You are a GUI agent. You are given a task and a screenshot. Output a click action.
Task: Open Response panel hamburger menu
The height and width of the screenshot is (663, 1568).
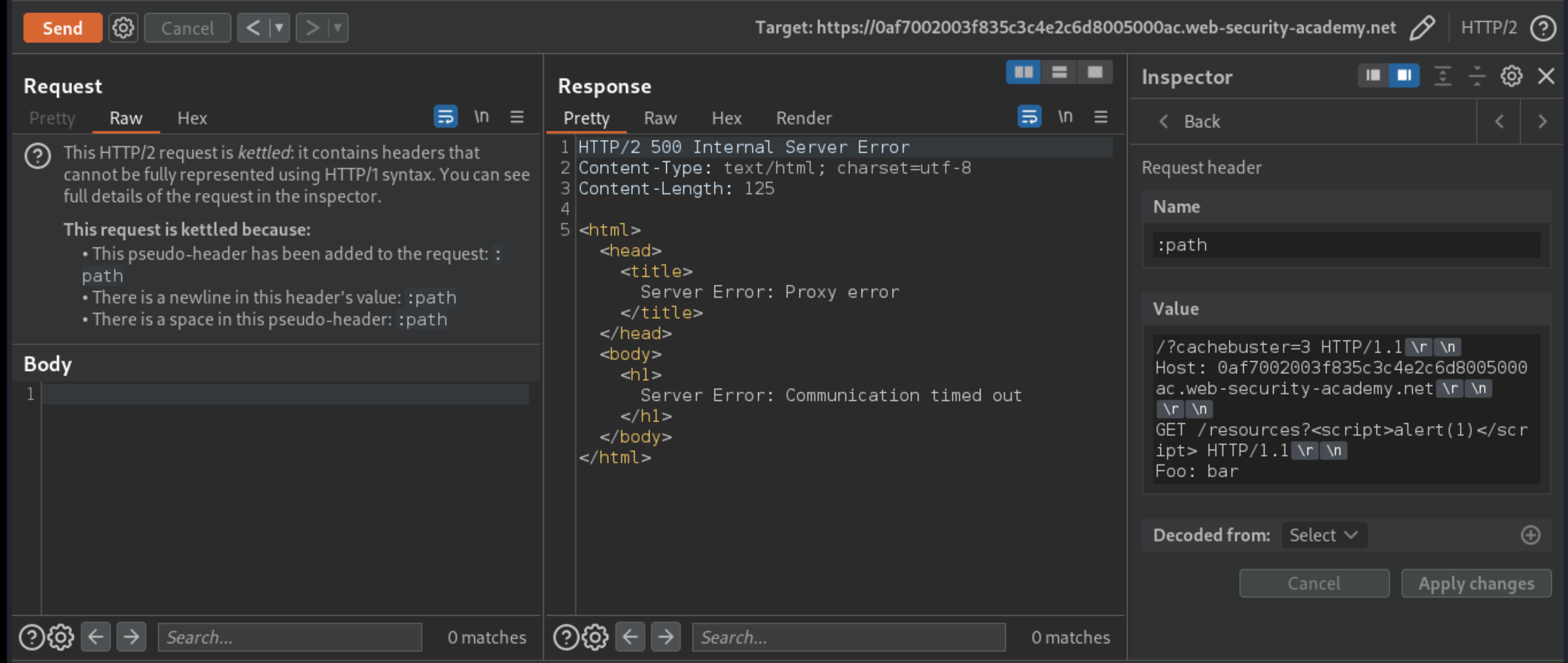point(1101,116)
